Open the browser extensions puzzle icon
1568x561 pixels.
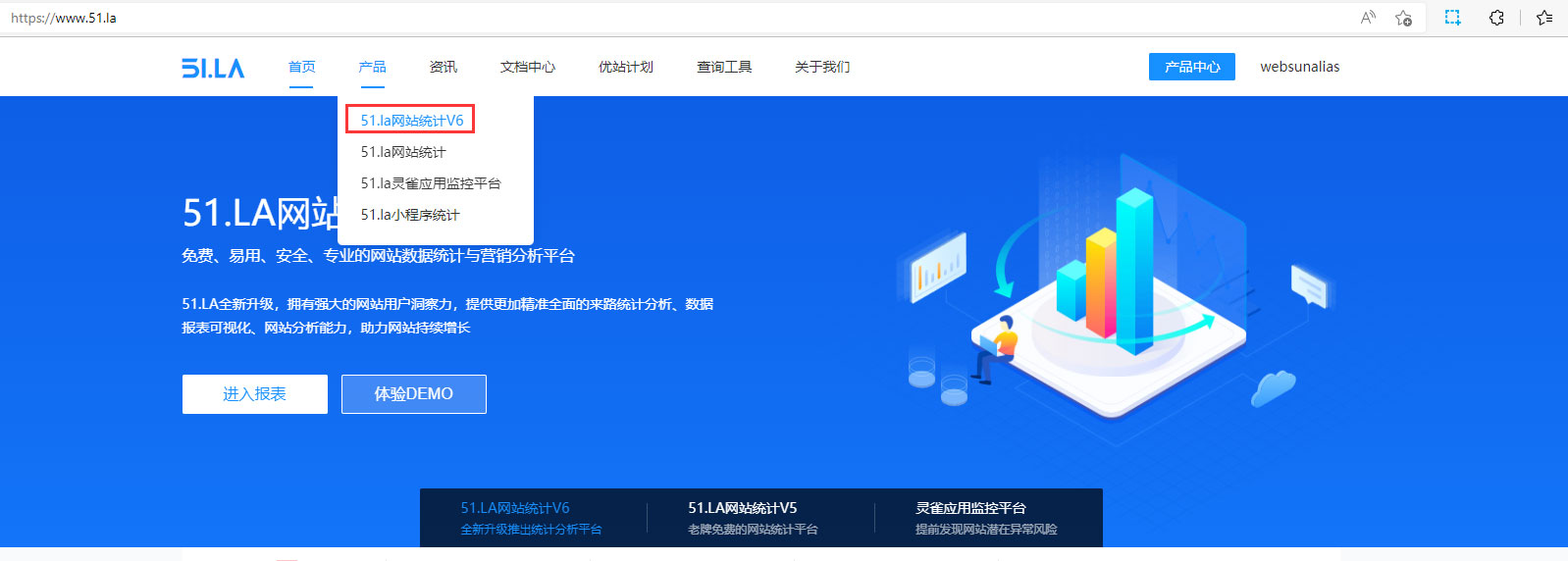[x=1496, y=18]
